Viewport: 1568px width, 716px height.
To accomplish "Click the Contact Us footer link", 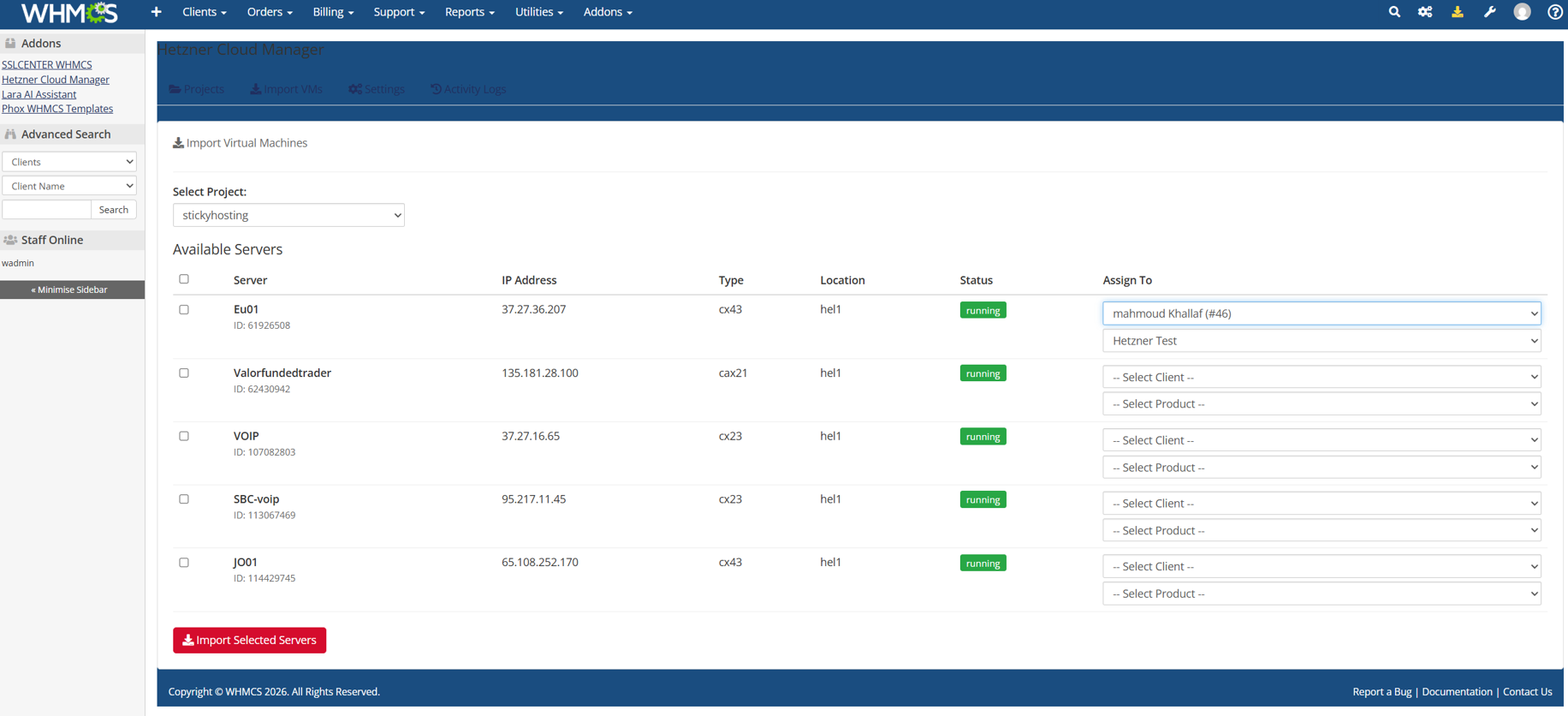I will (1528, 692).
